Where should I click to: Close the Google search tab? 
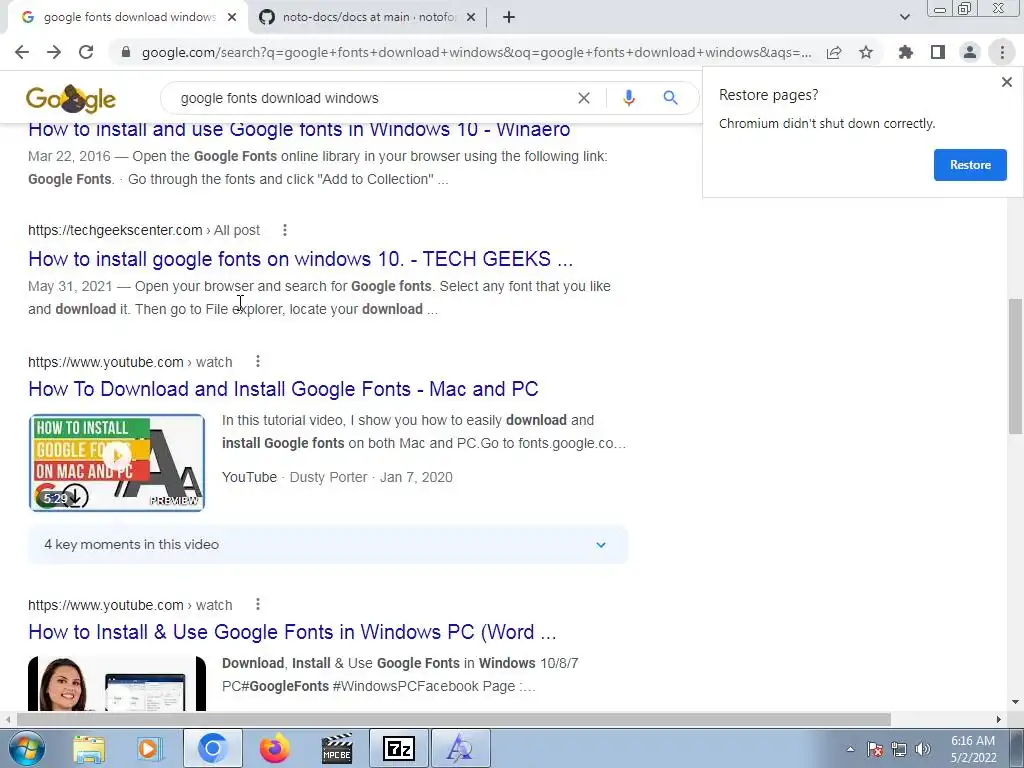232,18
